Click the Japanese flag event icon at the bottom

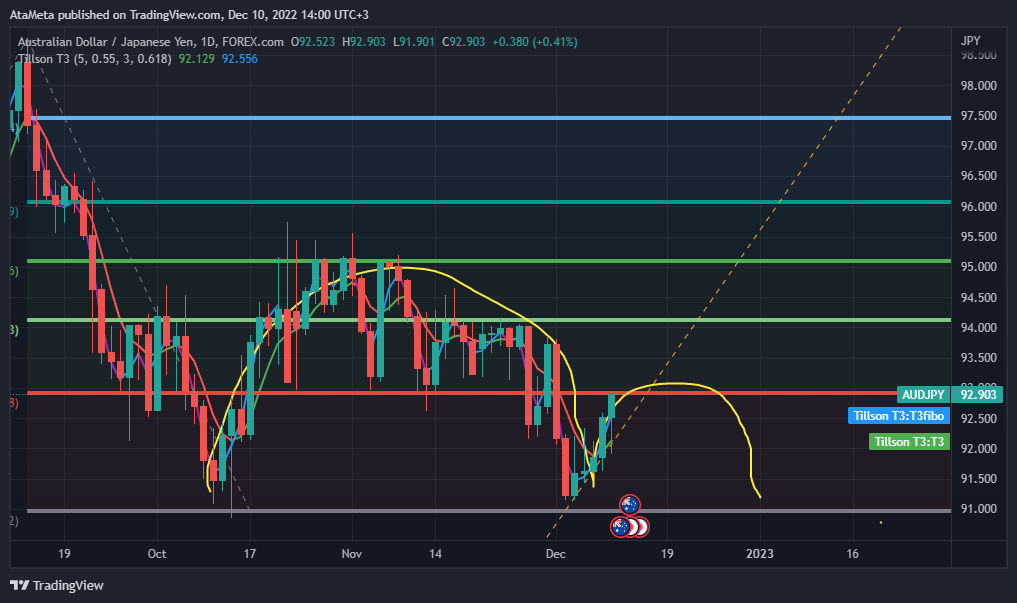641,526
